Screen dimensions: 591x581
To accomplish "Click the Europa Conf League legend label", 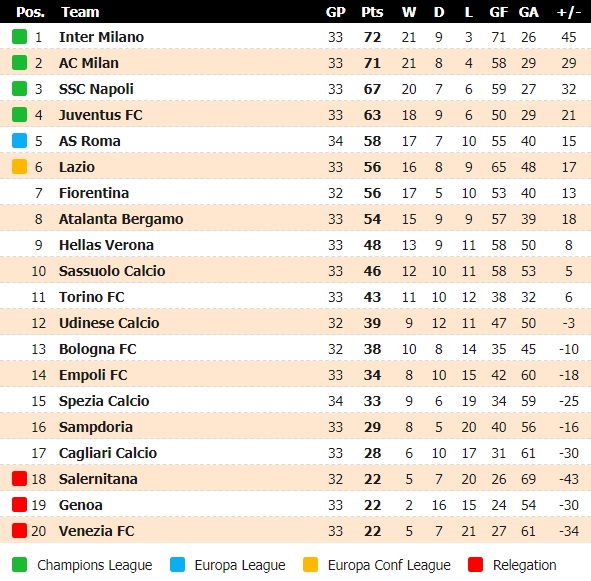I will pos(389,565).
